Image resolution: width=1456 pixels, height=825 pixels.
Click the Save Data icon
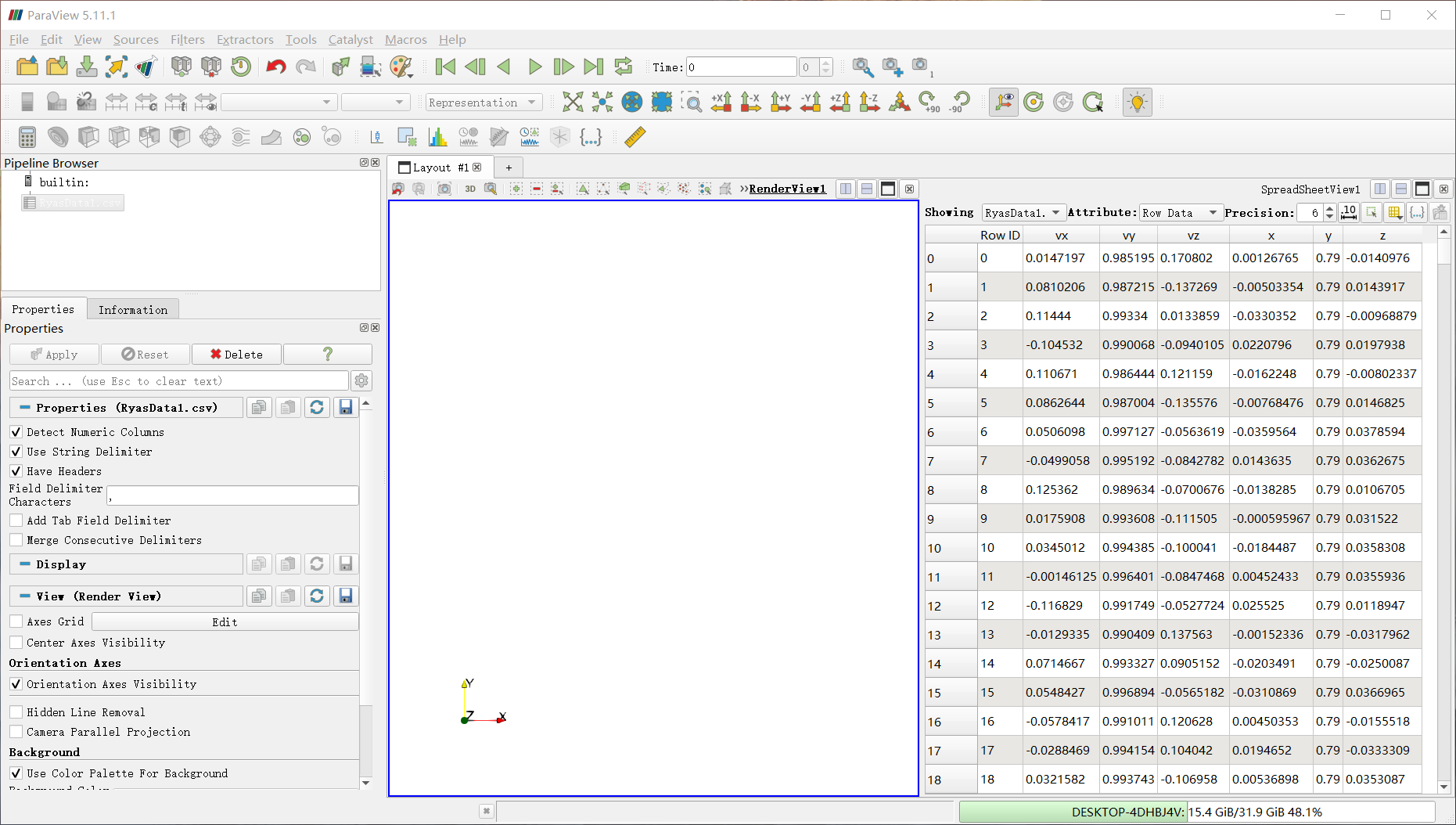coord(87,67)
